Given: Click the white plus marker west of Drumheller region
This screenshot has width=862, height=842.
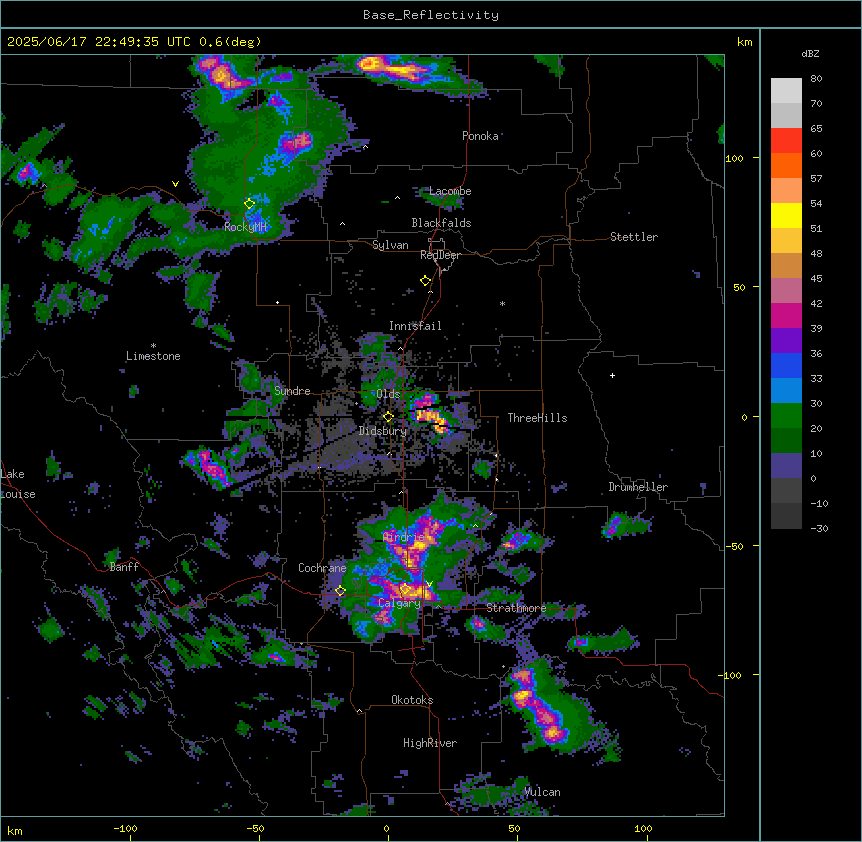Looking at the screenshot, I should click(x=612, y=375).
